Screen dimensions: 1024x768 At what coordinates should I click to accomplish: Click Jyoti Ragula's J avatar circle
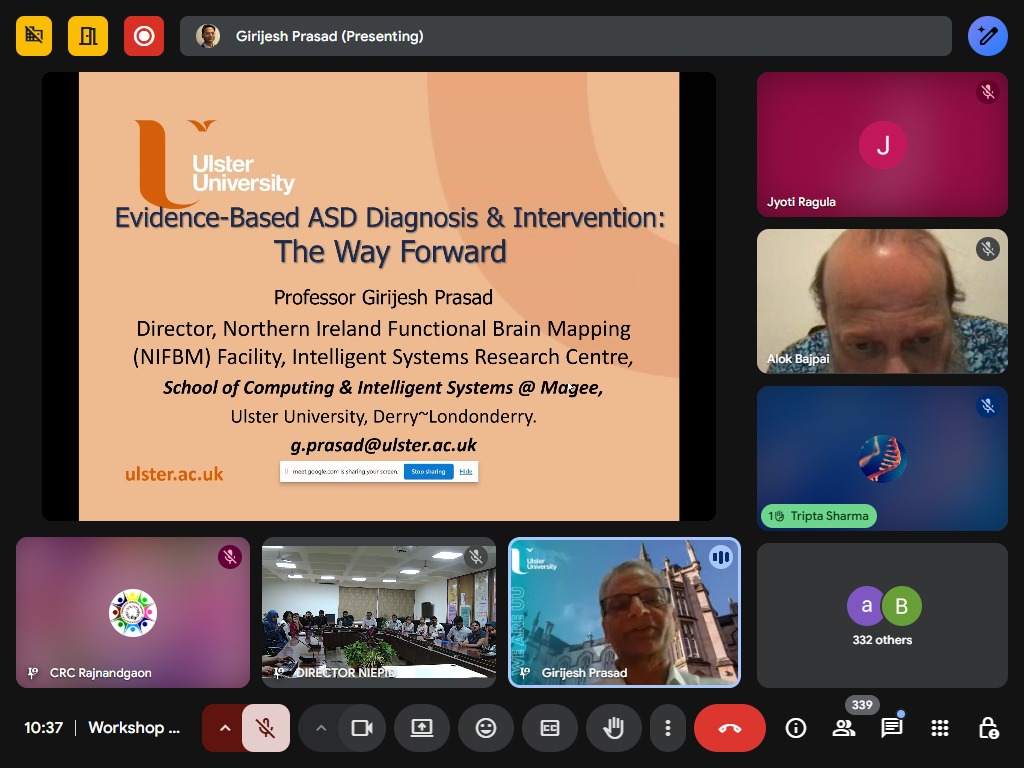click(x=882, y=144)
